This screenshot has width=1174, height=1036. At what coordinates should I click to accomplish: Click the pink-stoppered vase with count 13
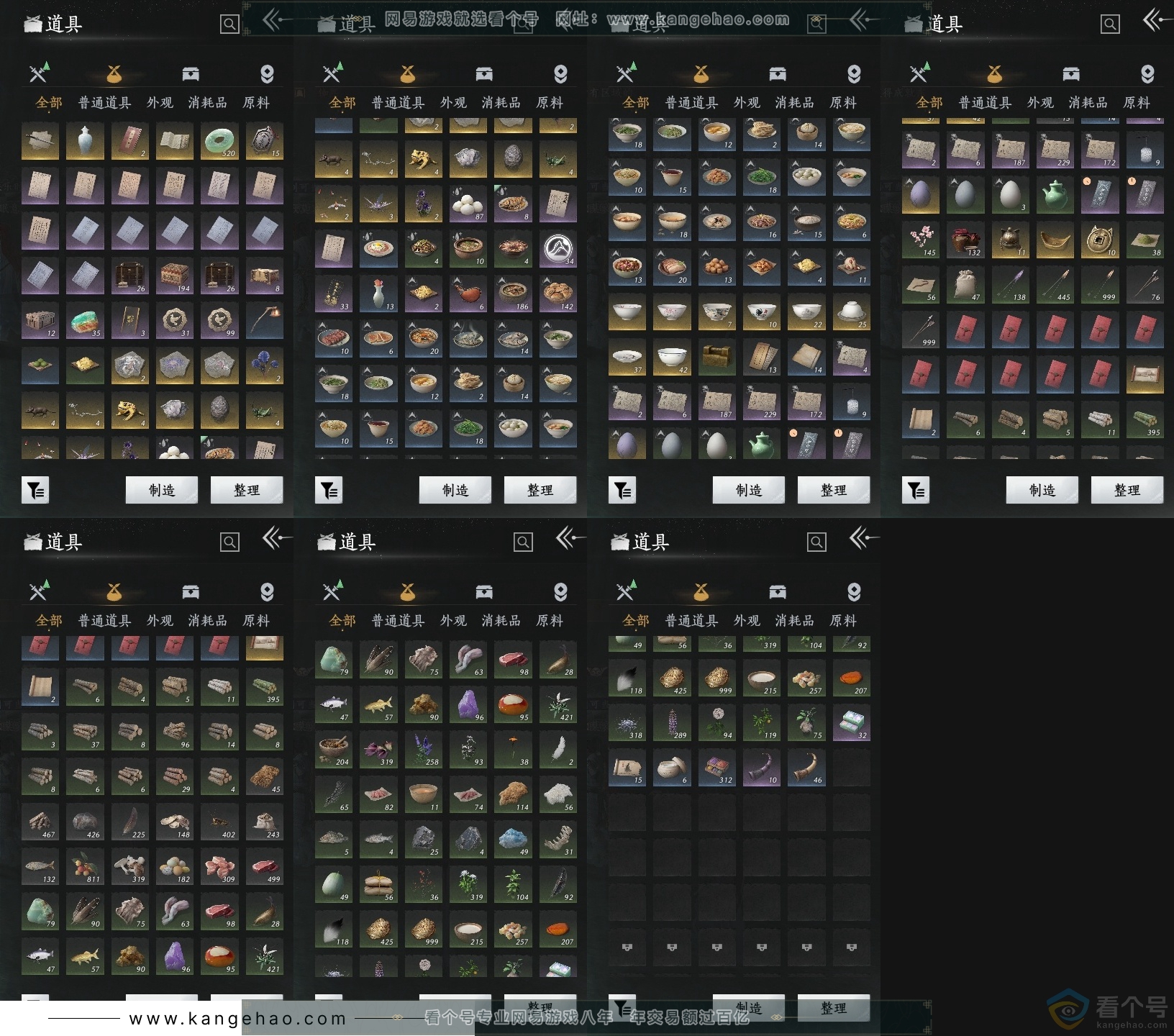coord(378,294)
